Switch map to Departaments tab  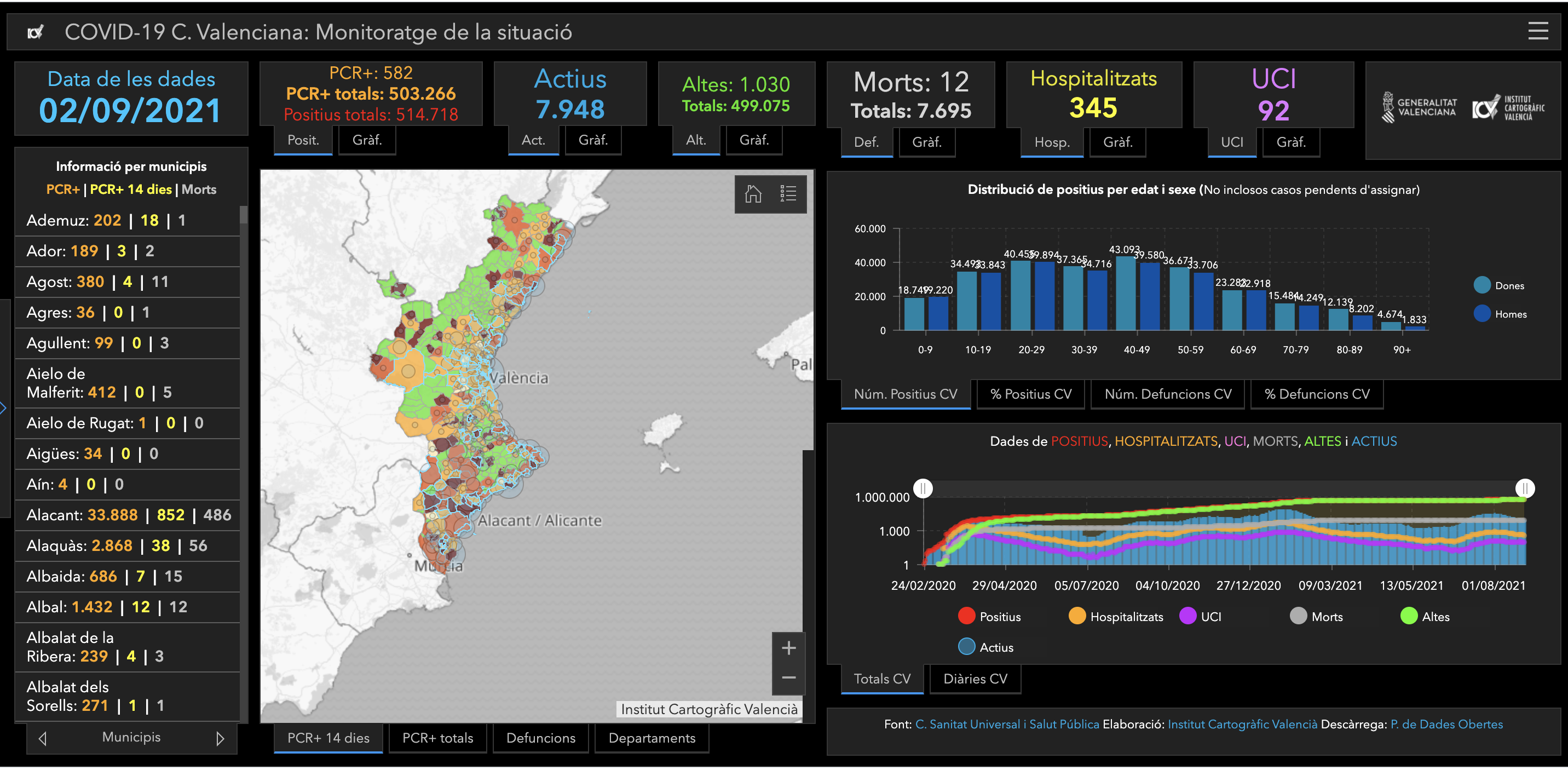pos(652,738)
